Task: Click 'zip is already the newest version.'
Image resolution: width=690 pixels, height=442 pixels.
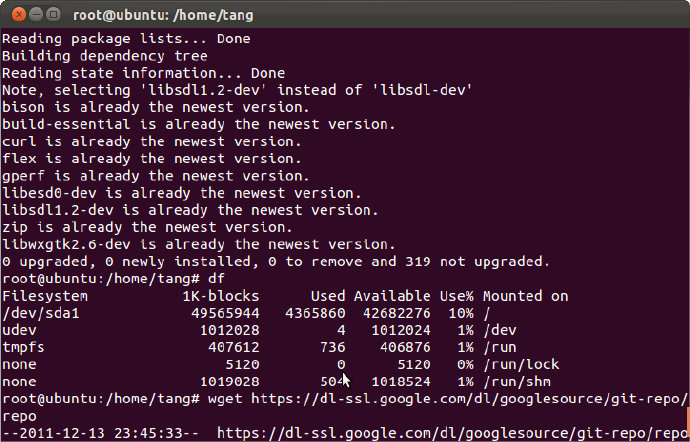Action: (x=147, y=228)
